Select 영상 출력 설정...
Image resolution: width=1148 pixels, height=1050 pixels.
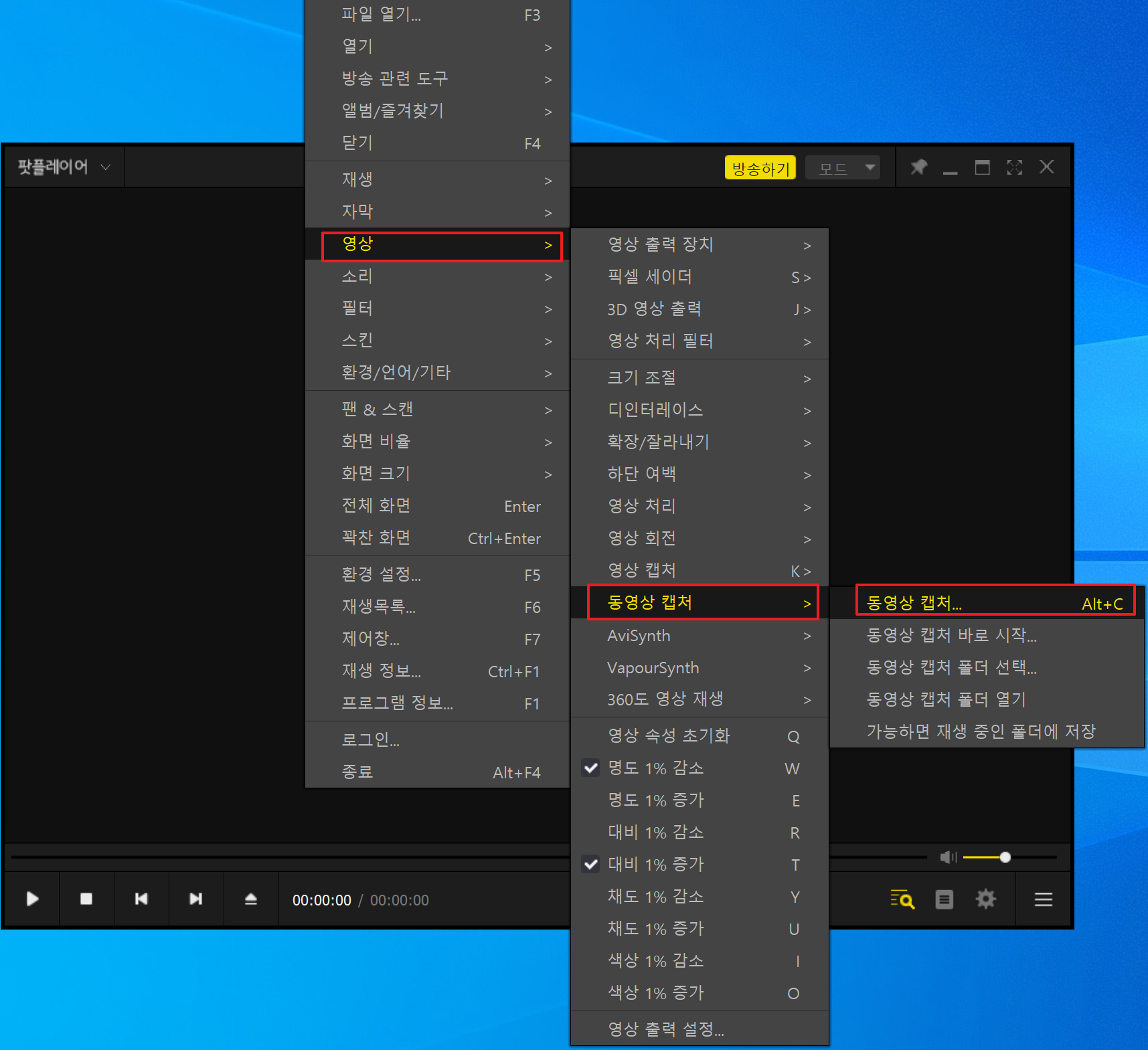[x=700, y=1029]
